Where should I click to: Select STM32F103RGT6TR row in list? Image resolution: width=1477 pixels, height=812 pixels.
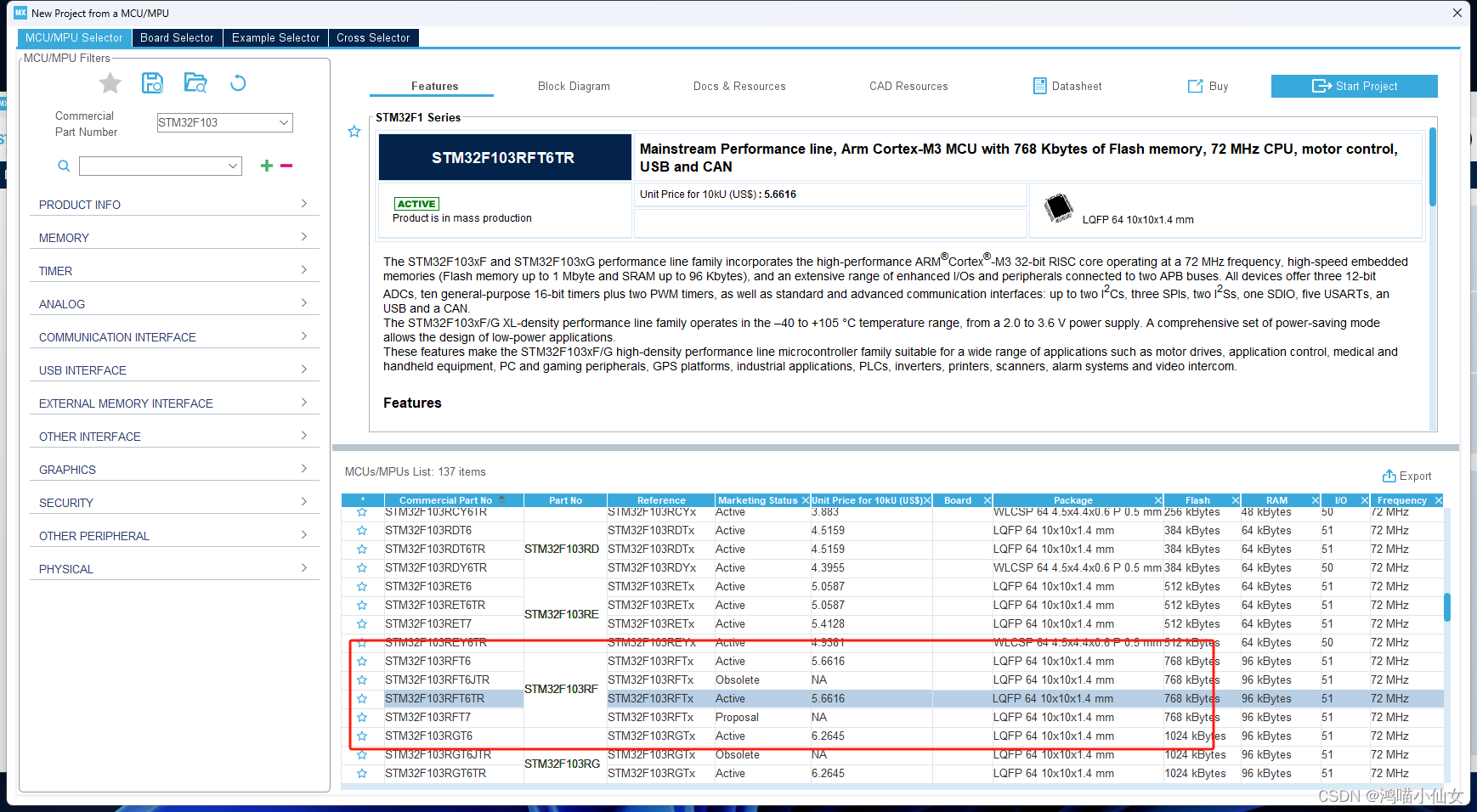coord(893,774)
